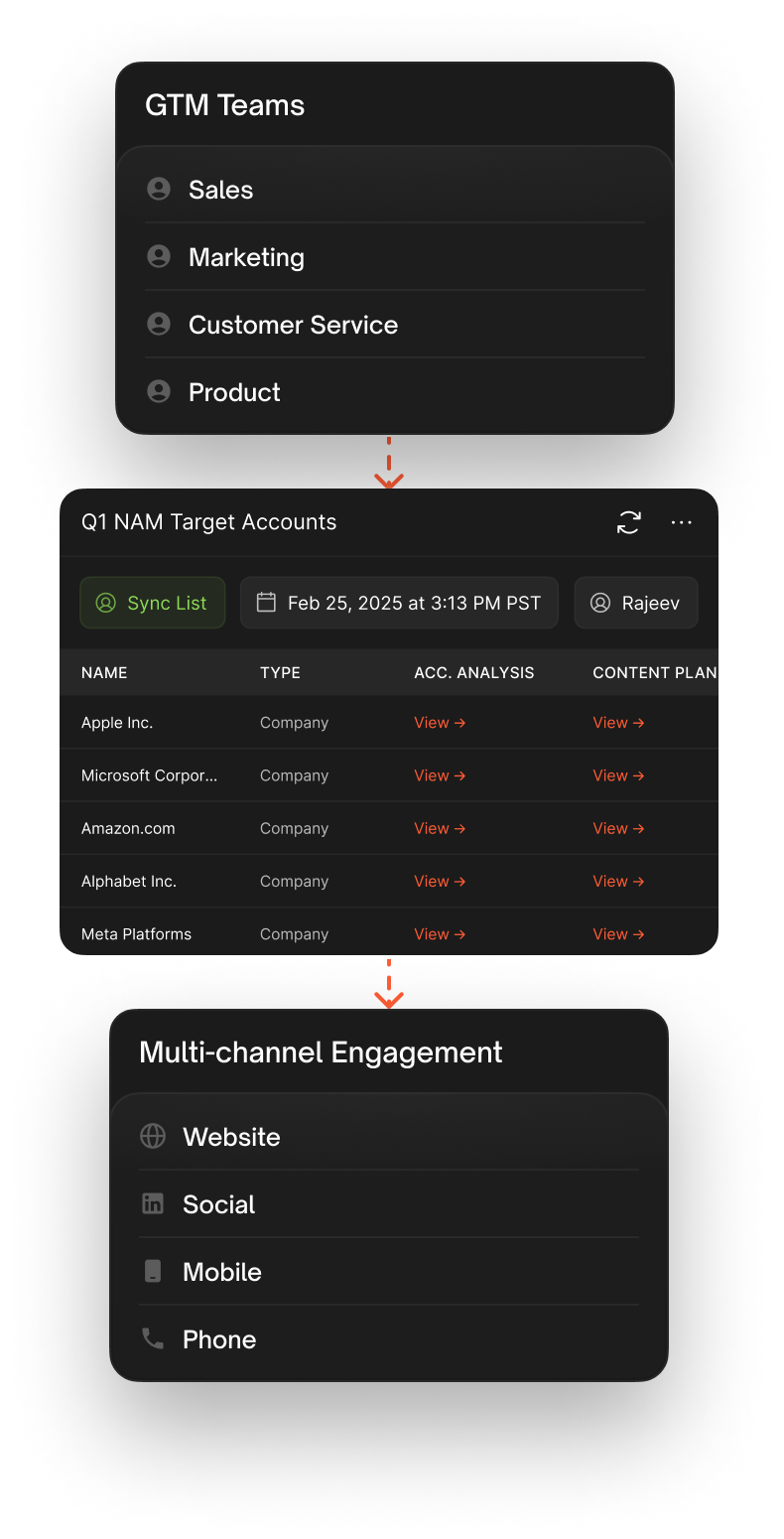The width and height of the screenshot is (784, 1539).
Task: Select the Alphabet Inc. account name
Action: point(129,881)
